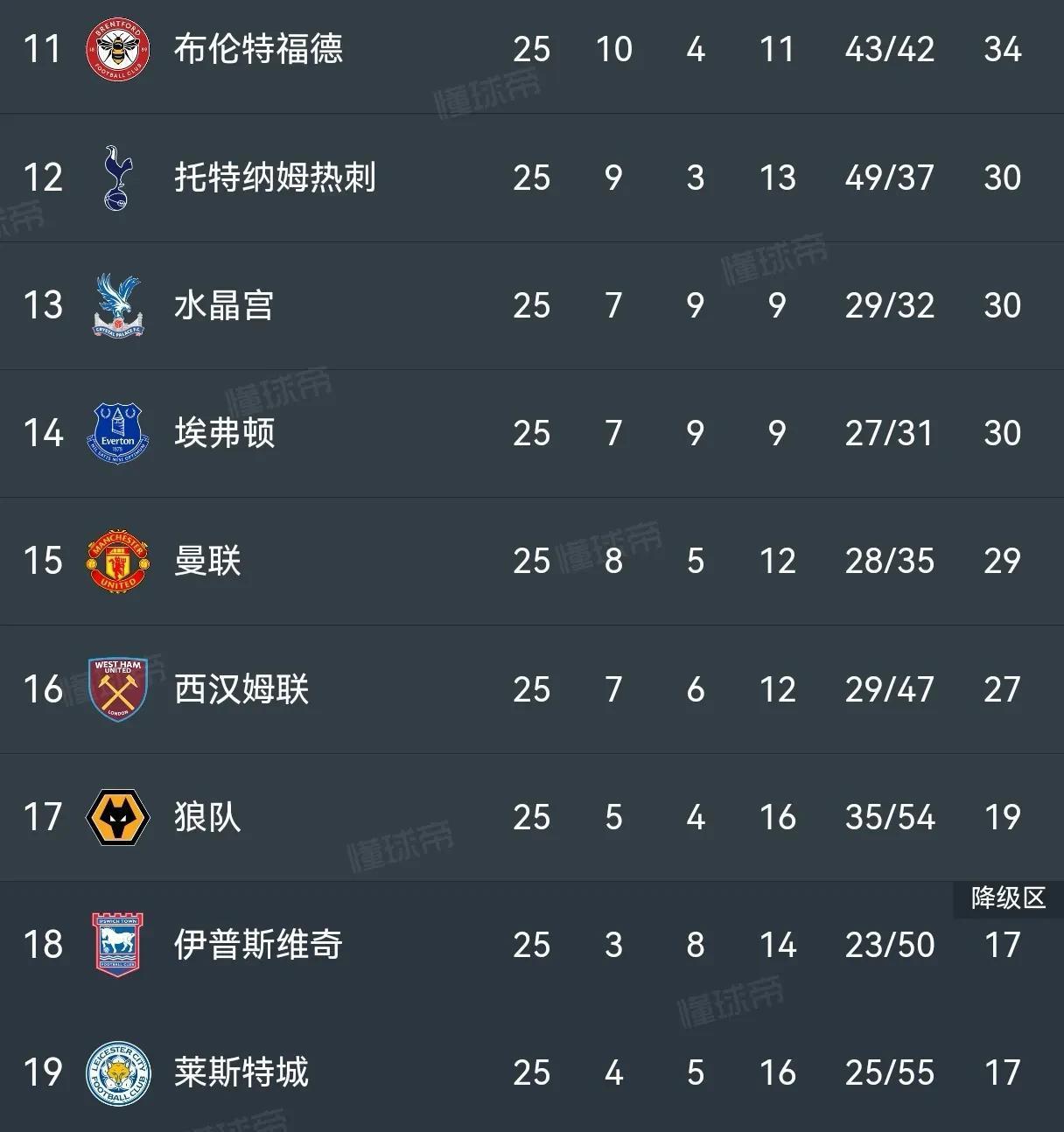Click the Wolves golden wolf crest
Screen dimensions: 1064x1132
118,816
